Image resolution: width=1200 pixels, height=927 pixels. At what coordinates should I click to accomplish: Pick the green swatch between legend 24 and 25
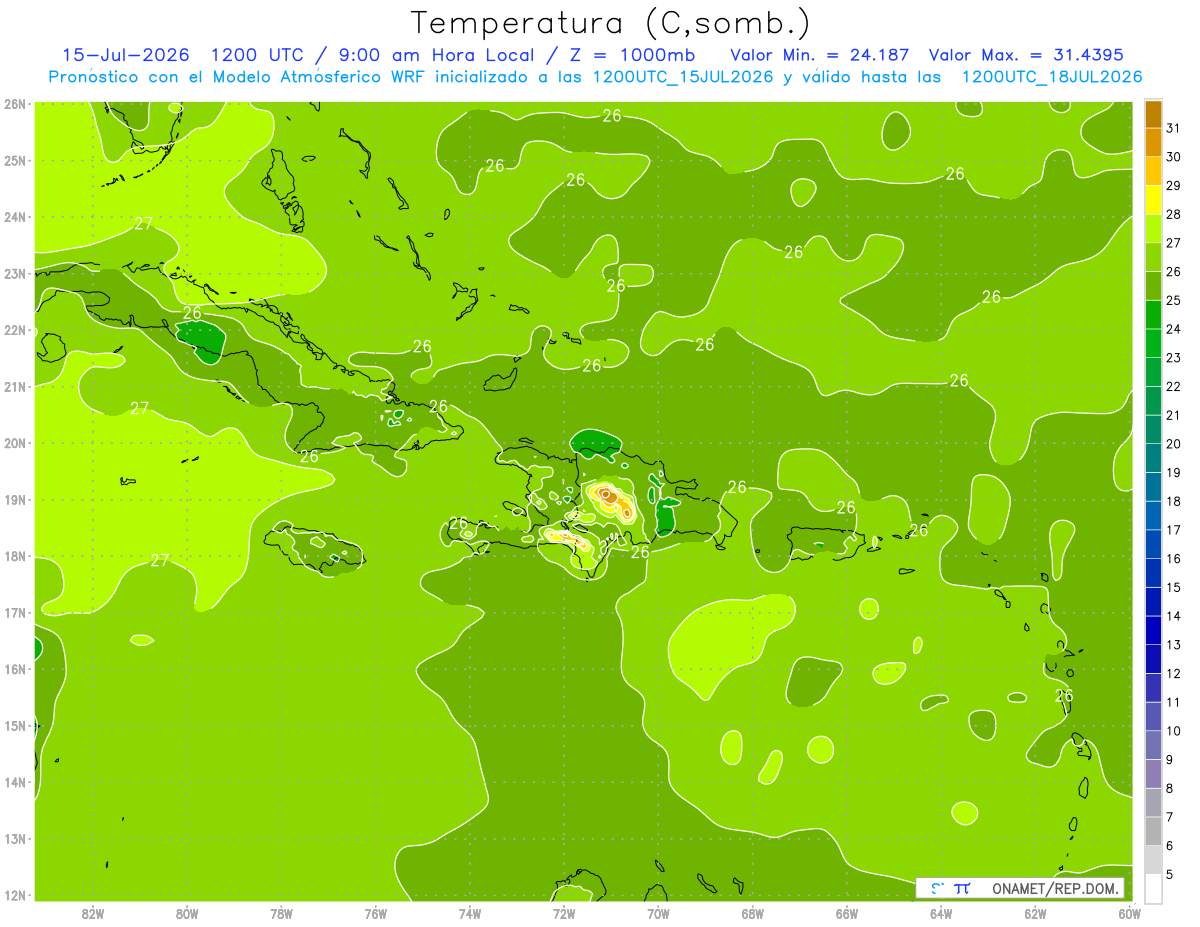[1153, 314]
